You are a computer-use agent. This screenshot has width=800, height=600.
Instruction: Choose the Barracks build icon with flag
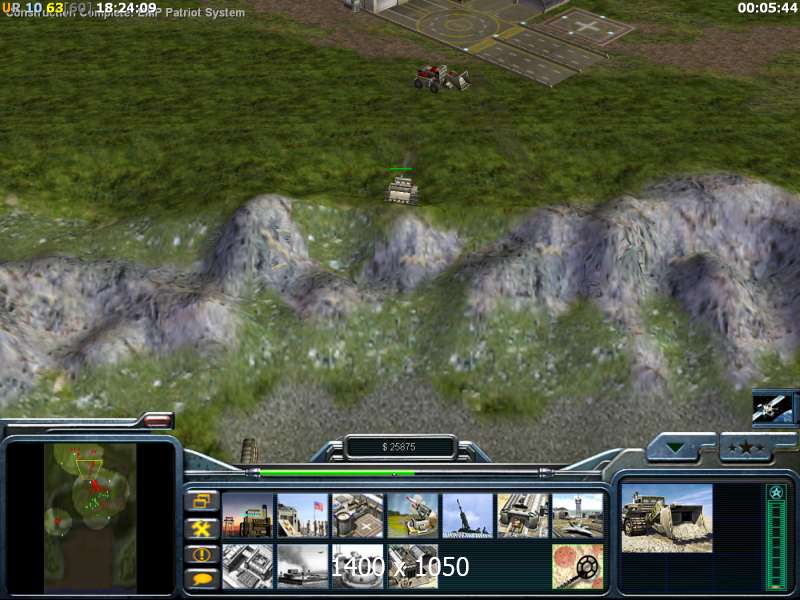303,515
